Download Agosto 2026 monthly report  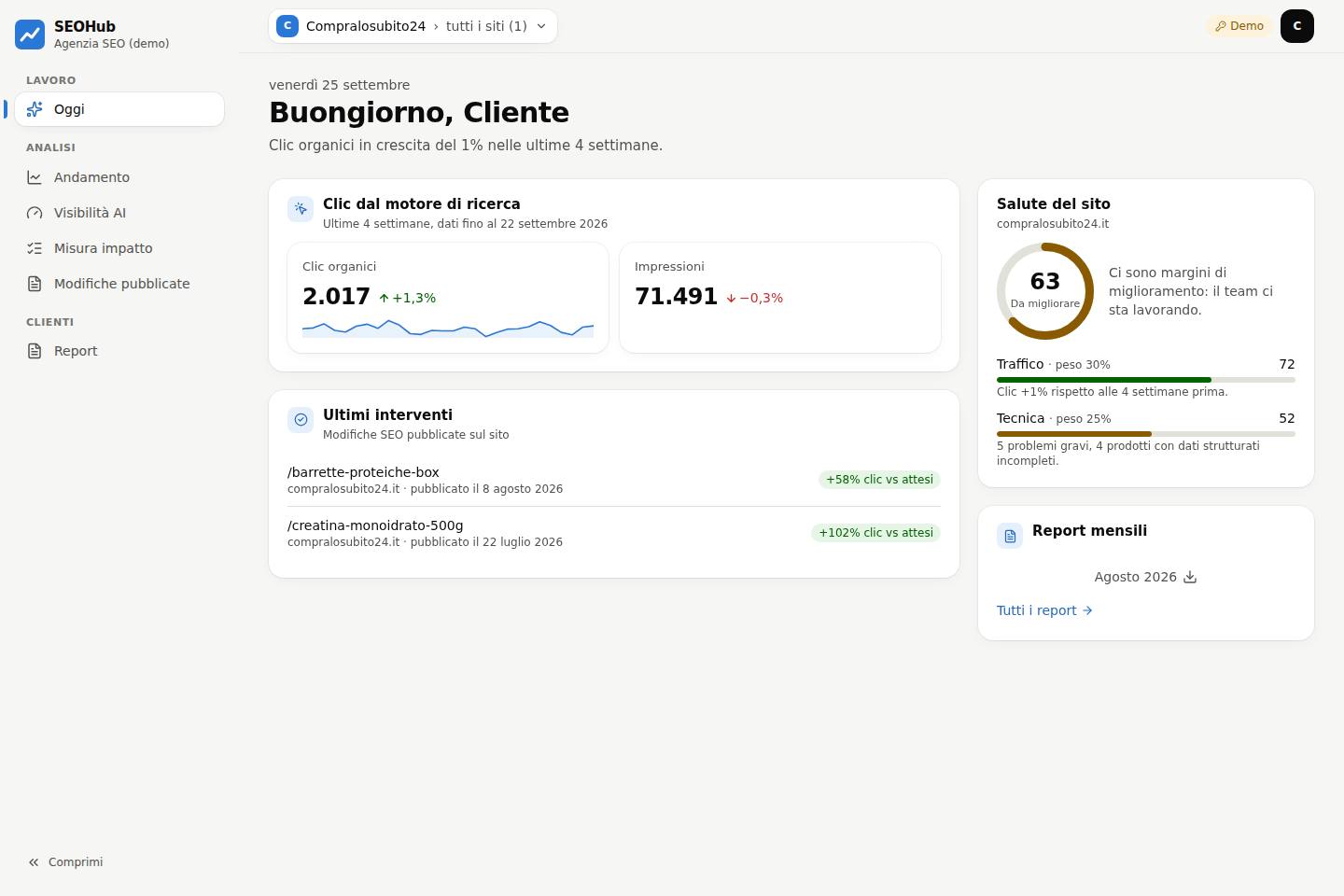point(1146,577)
